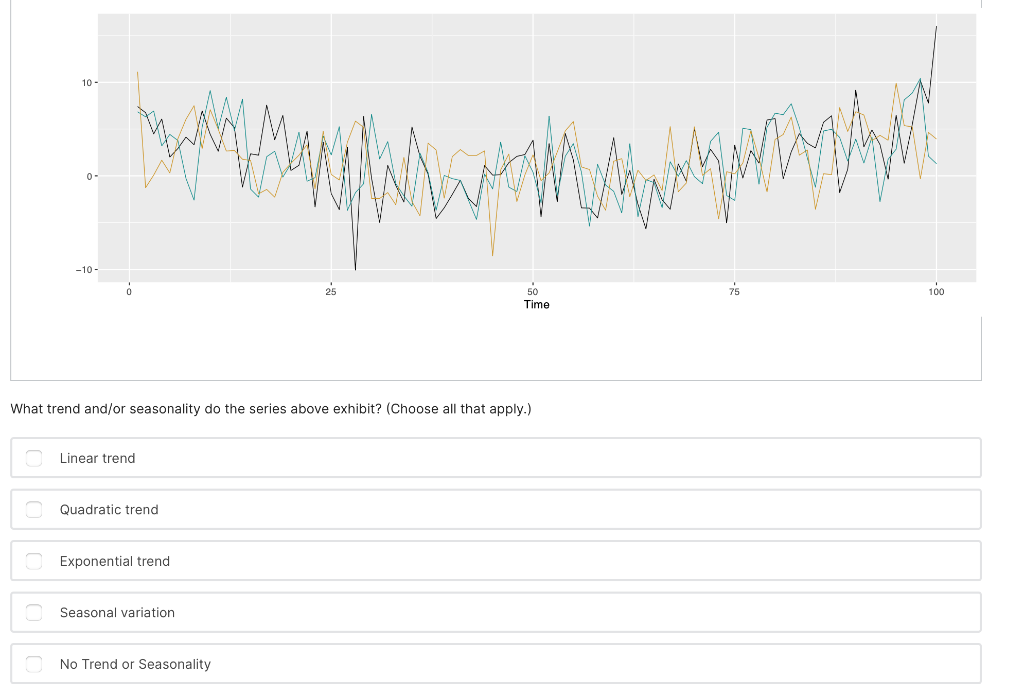Click the y-axis tick label 10
Image resolution: width=1024 pixels, height=694 pixels.
pos(87,83)
